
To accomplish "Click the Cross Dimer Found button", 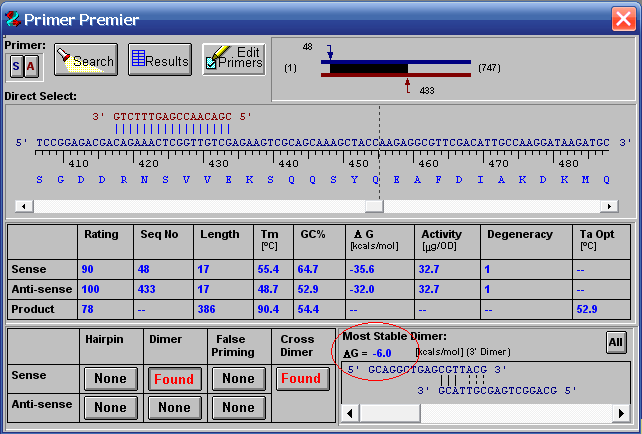I will click(x=303, y=379).
